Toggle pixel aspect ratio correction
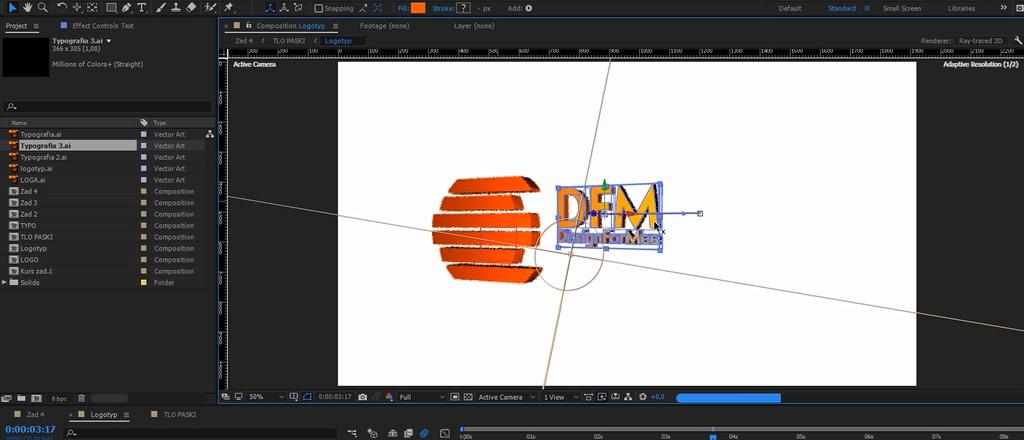Image resolution: width=1024 pixels, height=440 pixels. tap(588, 397)
